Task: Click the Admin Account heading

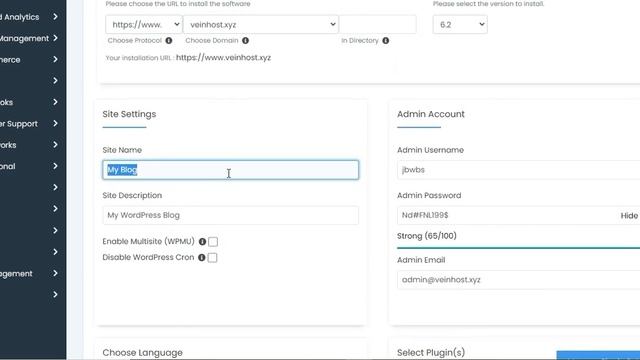Action: click(431, 114)
